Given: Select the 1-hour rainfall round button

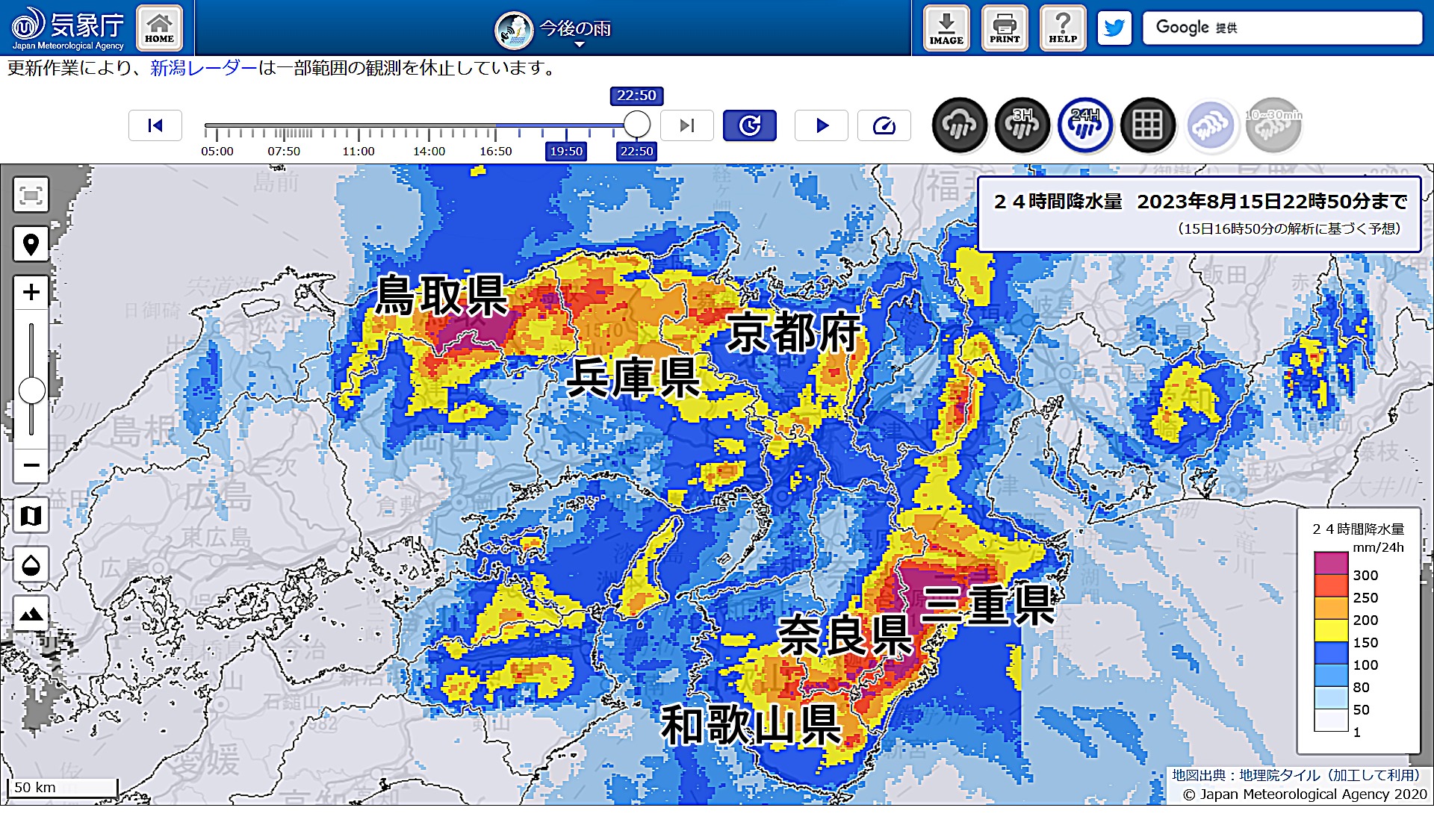Looking at the screenshot, I should 960,125.
